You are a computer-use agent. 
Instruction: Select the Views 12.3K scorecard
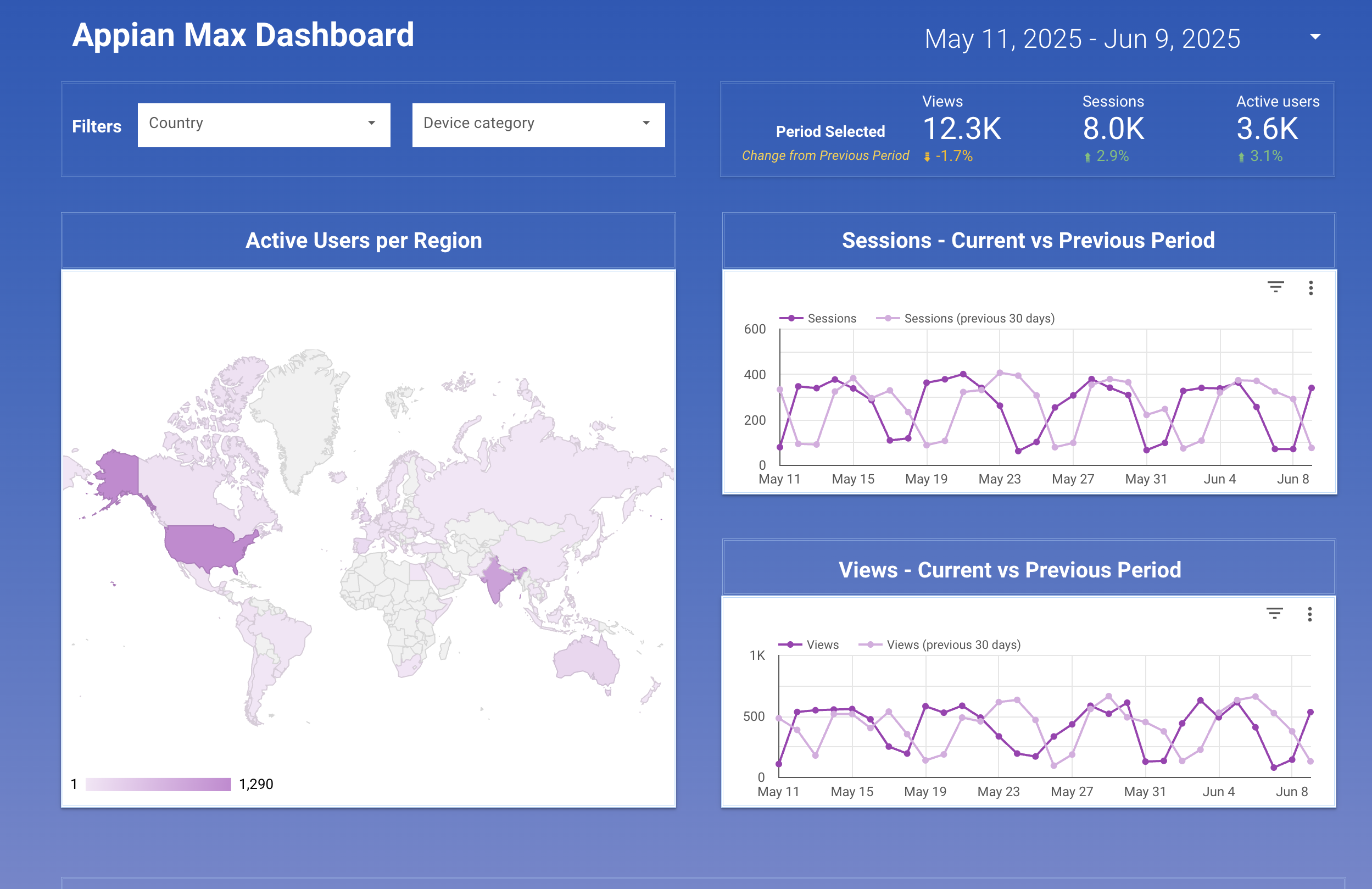(x=962, y=128)
